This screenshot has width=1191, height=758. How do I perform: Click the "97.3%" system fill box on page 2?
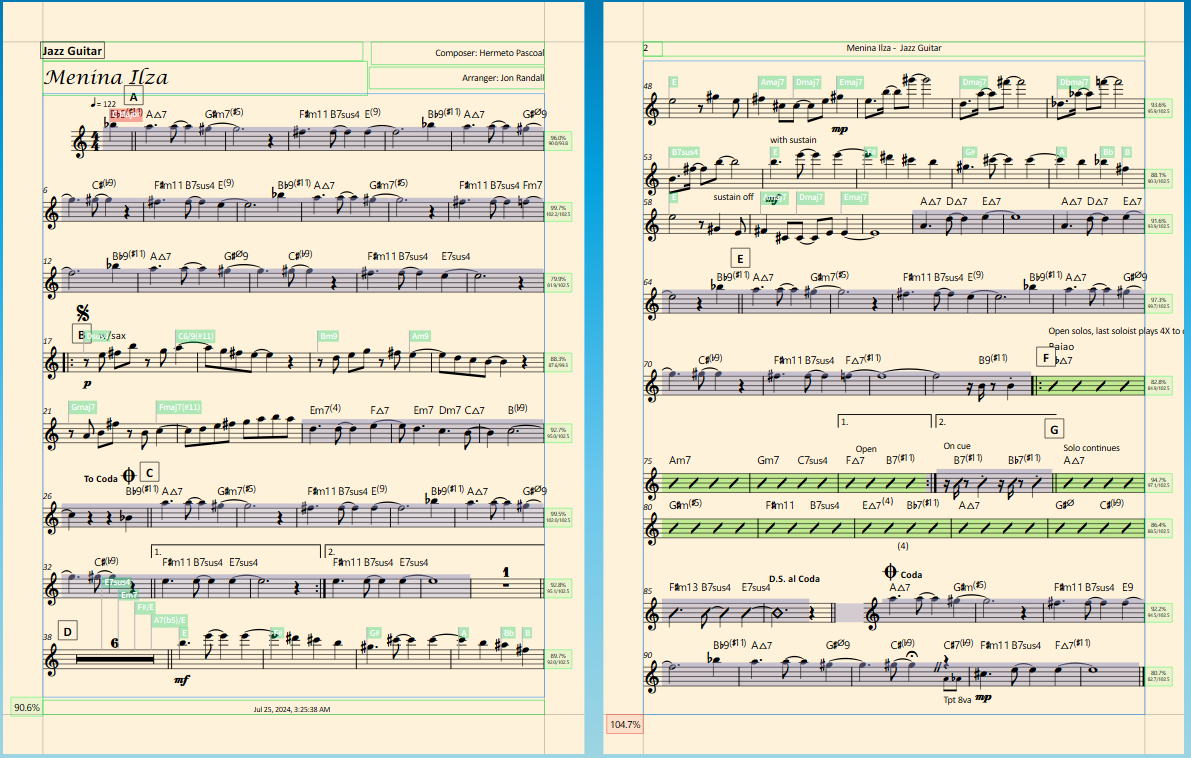tap(1158, 303)
